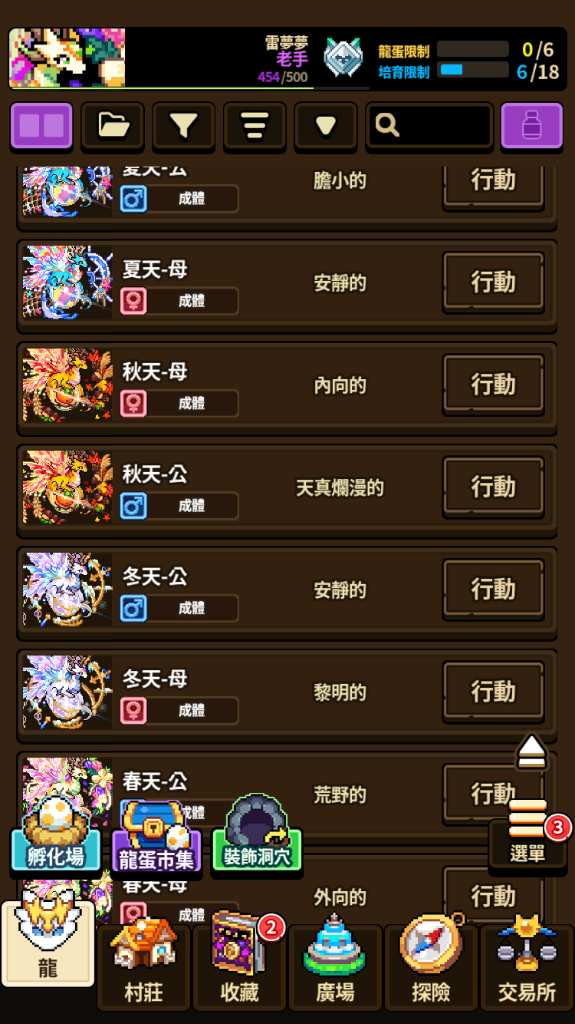Select the 廣場 fountain tab
The height and width of the screenshot is (1024, 575).
[x=335, y=965]
